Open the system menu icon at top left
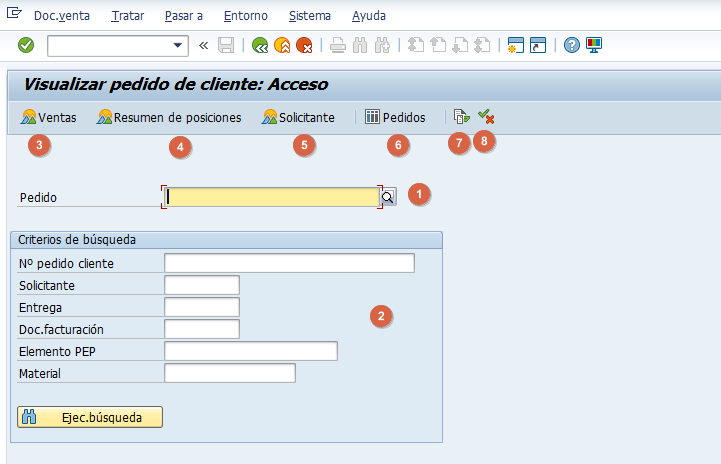 click(x=14, y=12)
